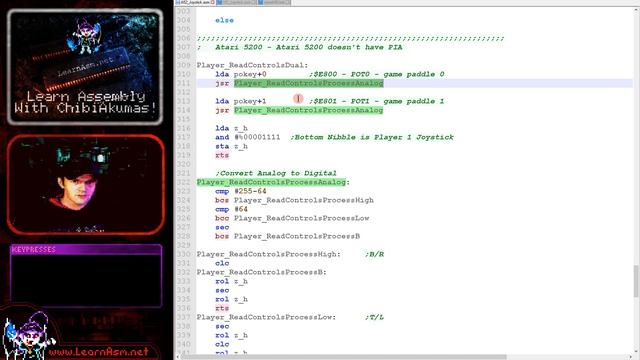Click line number 322 in the gutter
The image size is (640, 360).
[184, 182]
